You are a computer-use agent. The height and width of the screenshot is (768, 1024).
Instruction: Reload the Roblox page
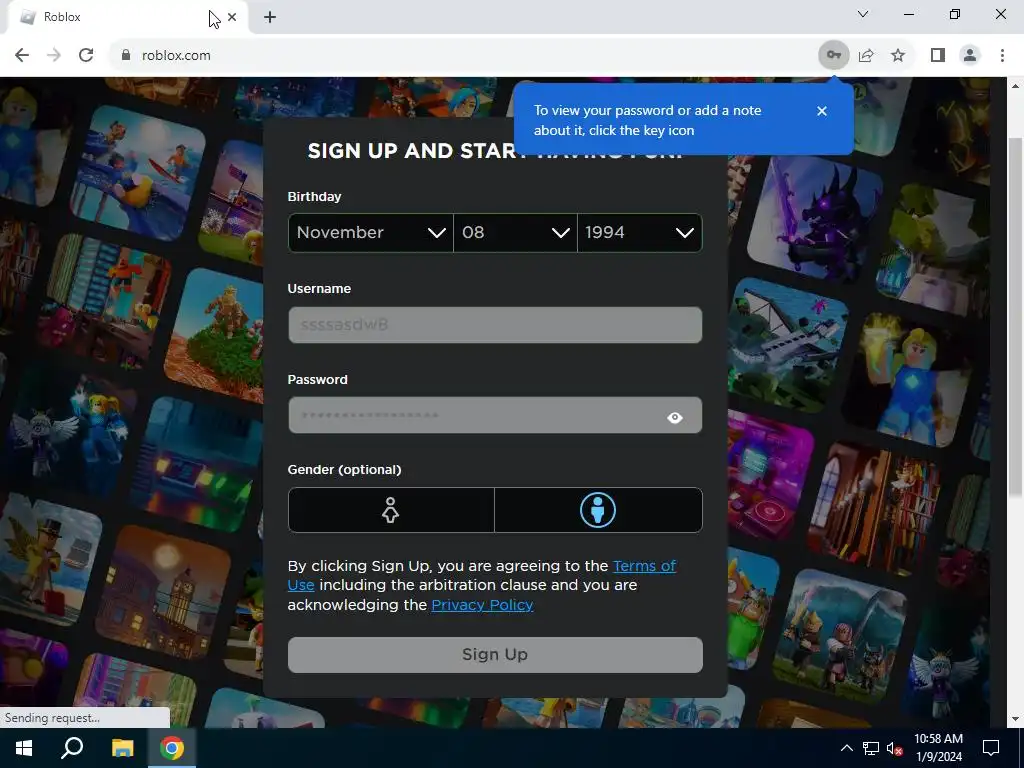[x=86, y=55]
